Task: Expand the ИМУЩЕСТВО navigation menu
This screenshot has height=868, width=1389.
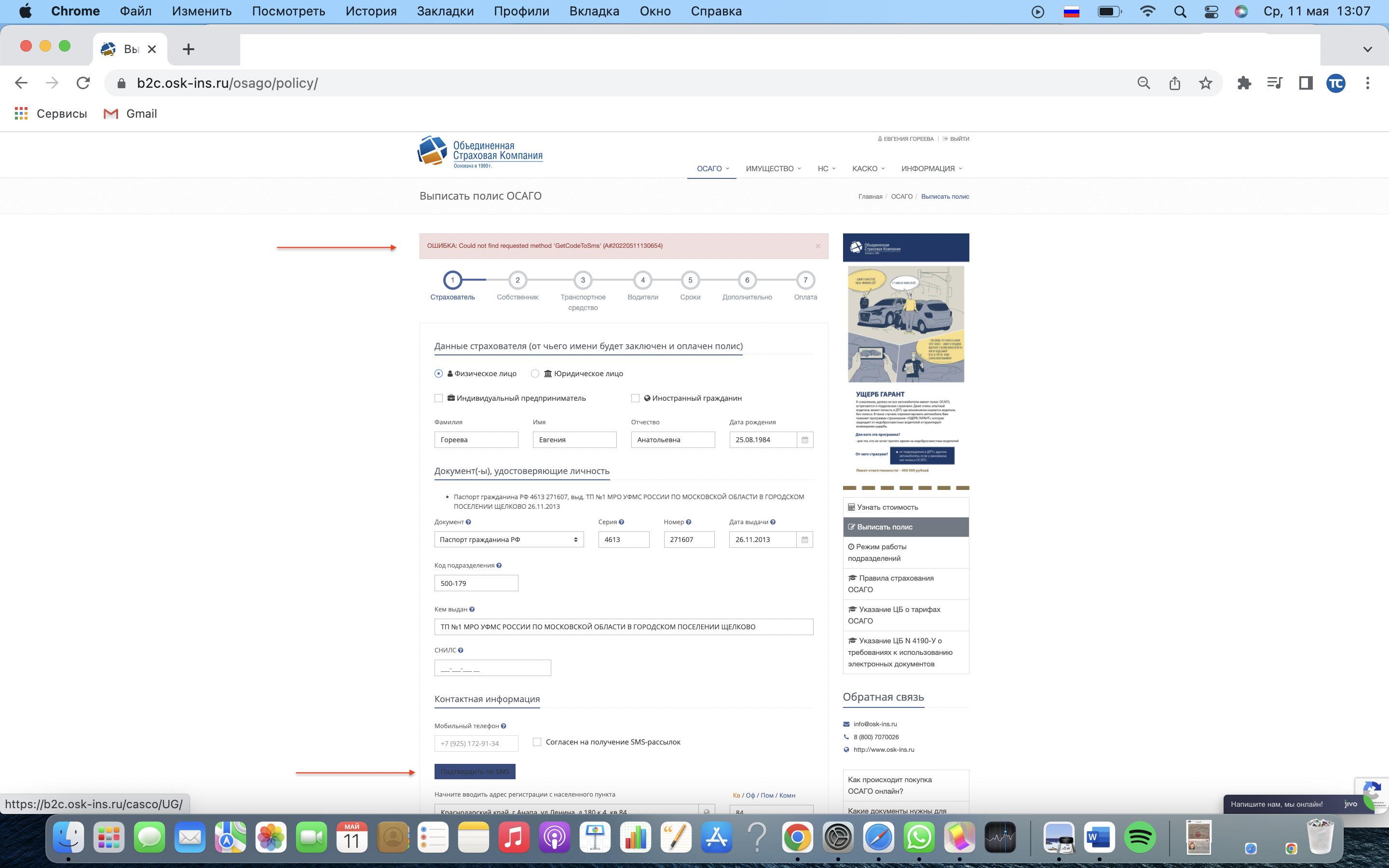Action: [773, 169]
